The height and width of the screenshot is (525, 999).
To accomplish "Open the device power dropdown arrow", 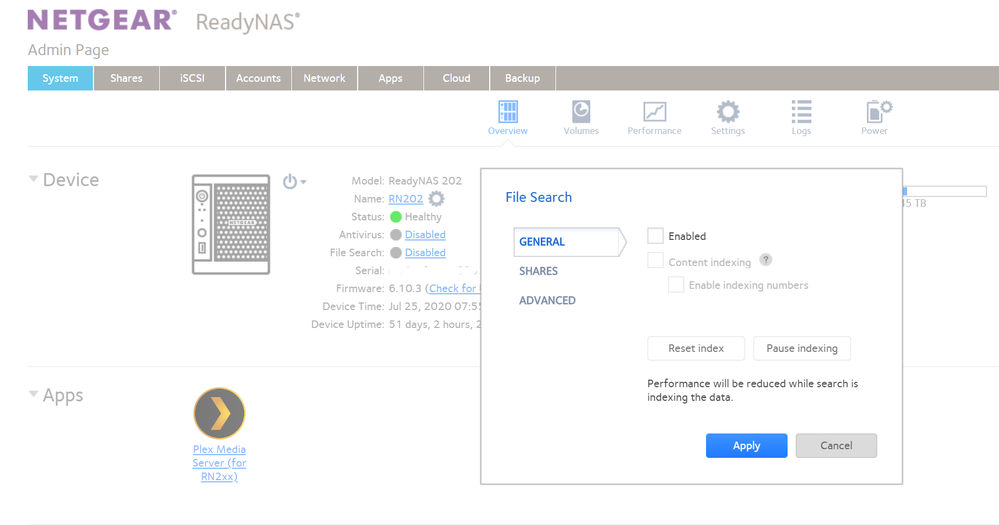I will point(303,182).
